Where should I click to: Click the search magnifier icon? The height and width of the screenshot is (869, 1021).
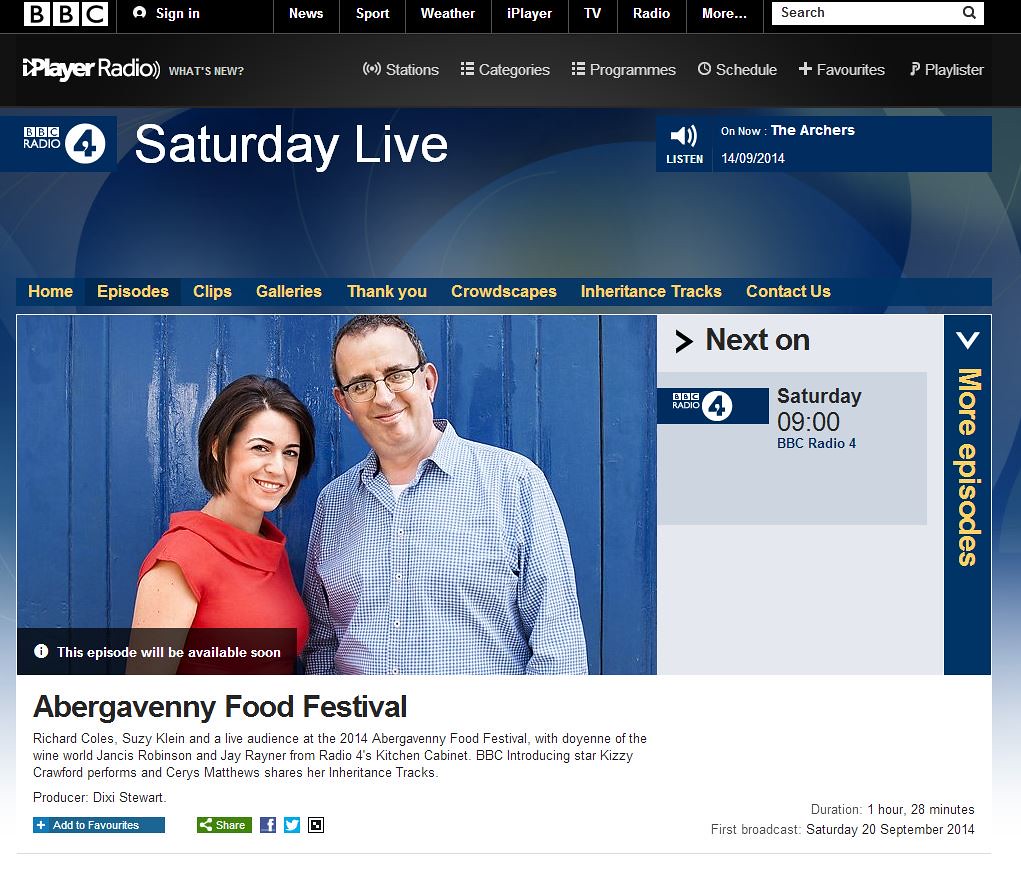tap(969, 12)
